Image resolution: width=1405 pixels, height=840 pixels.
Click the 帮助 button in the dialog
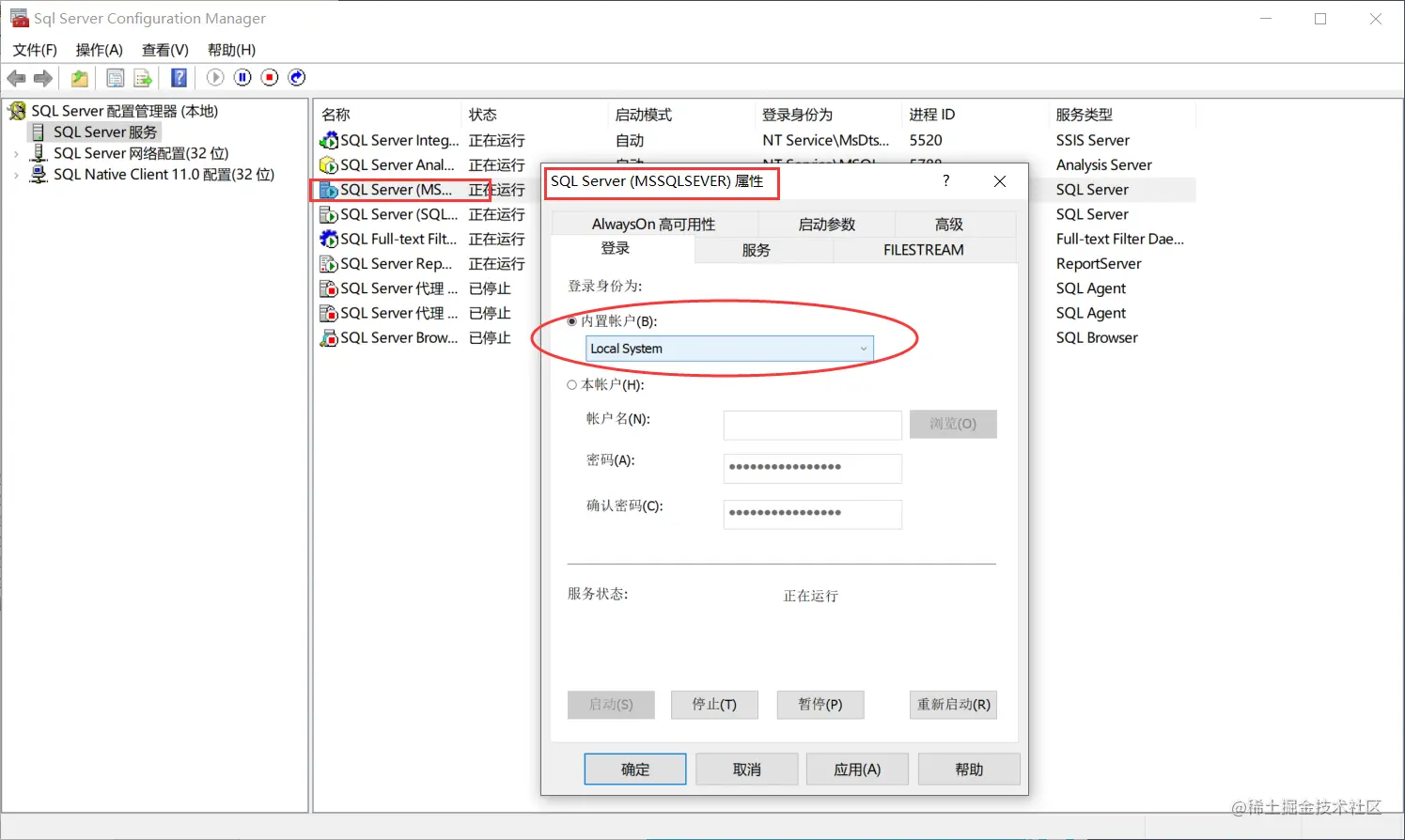pos(969,770)
